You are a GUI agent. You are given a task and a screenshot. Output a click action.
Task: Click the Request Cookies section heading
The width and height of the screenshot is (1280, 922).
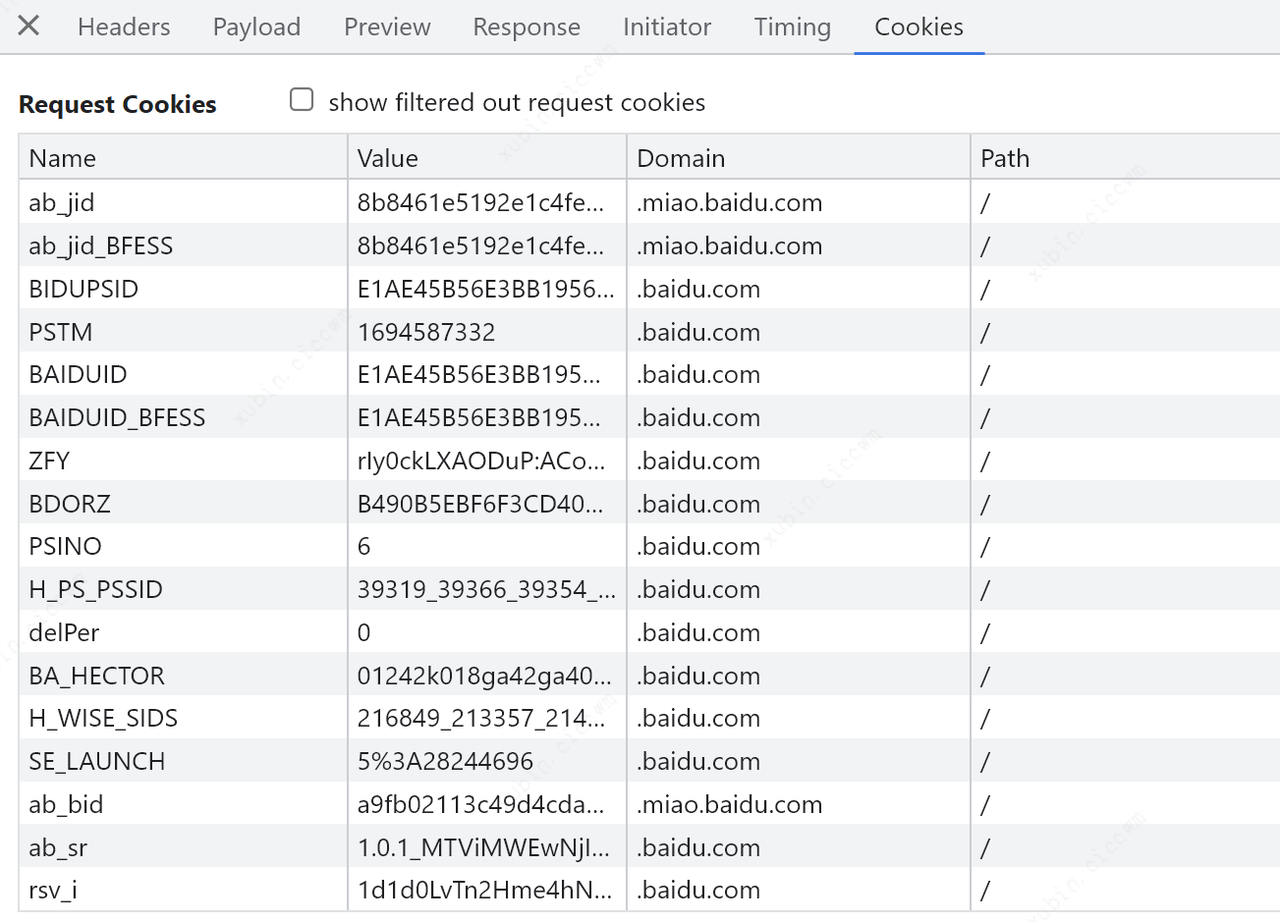(x=117, y=104)
